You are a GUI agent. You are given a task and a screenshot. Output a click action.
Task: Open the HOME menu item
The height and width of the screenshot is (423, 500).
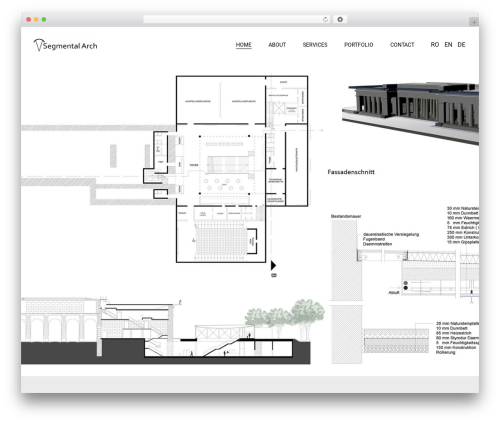(x=244, y=45)
